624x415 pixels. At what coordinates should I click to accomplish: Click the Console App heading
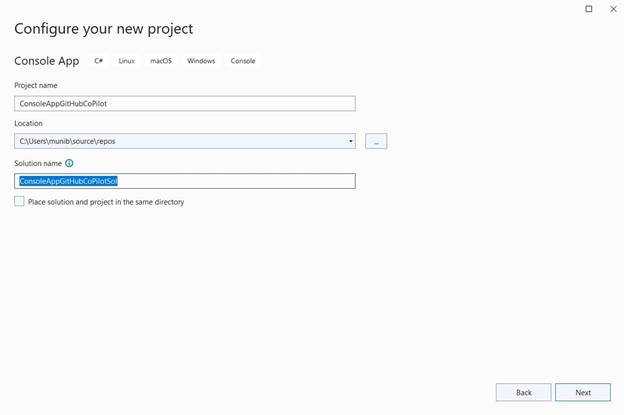47,61
